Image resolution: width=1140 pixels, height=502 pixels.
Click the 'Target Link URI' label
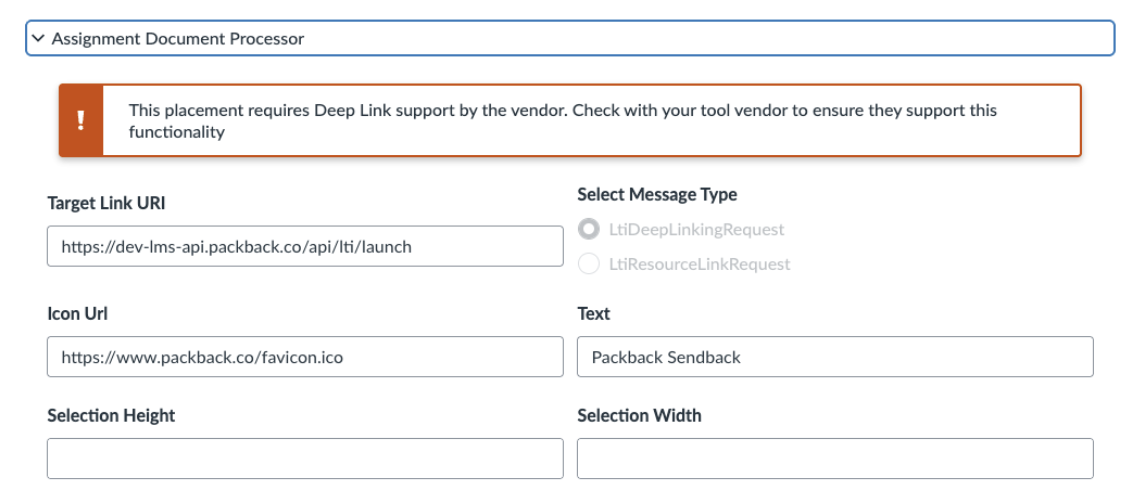106,203
